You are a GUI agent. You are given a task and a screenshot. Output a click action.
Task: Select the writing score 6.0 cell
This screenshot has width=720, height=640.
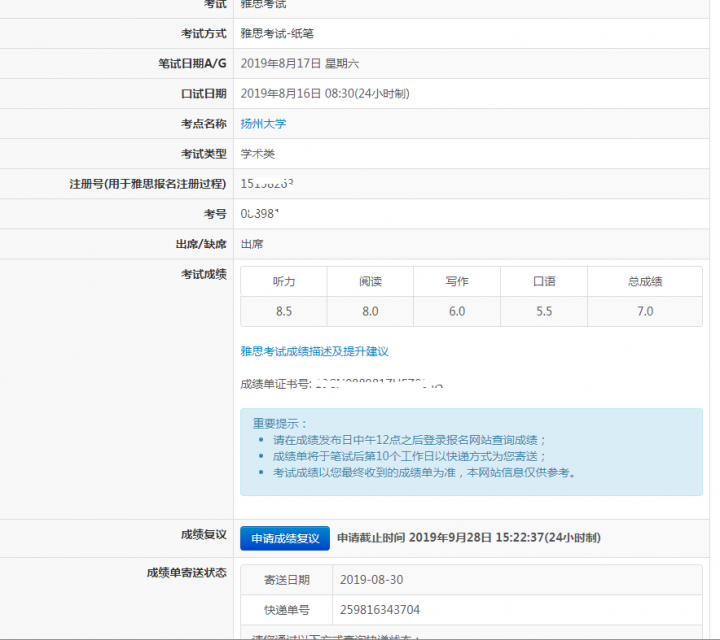click(457, 311)
